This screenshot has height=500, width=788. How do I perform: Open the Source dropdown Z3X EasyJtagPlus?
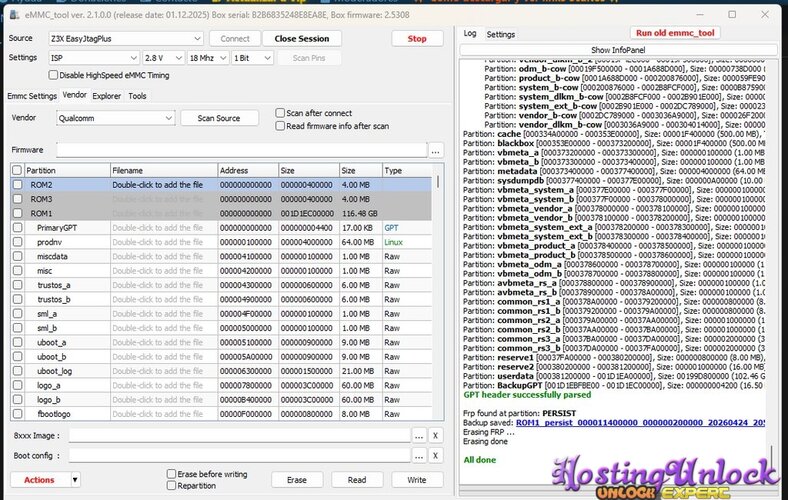click(x=126, y=39)
